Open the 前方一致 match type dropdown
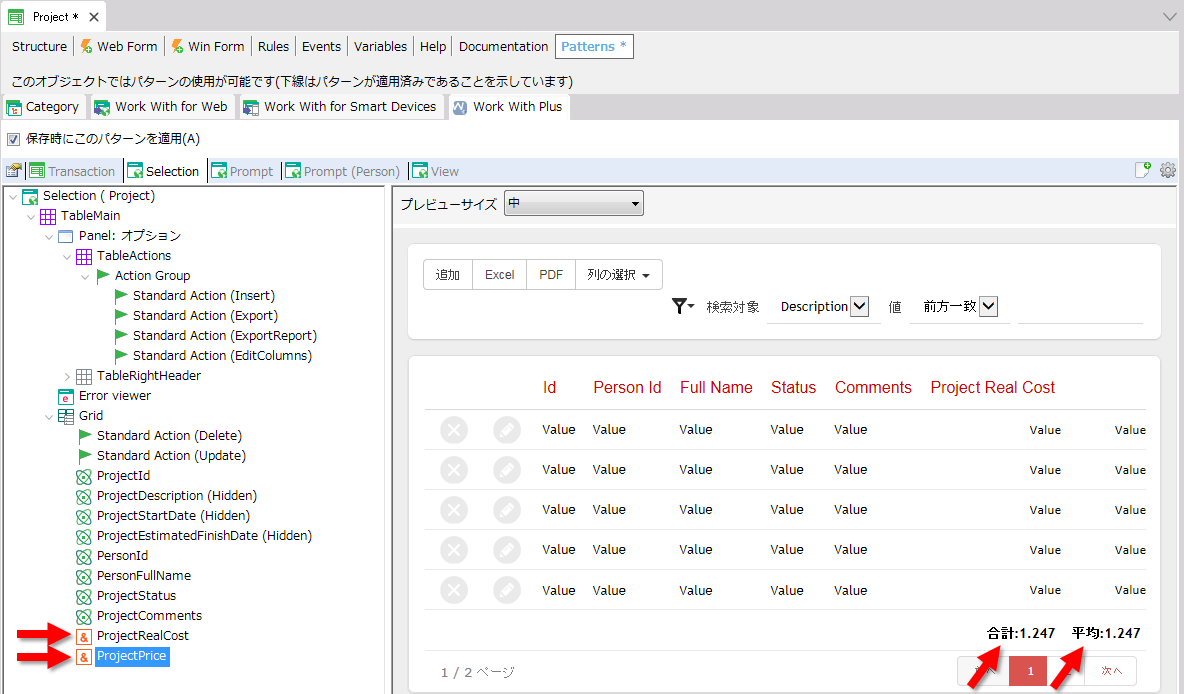The width and height of the screenshot is (1184, 694). [x=988, y=306]
